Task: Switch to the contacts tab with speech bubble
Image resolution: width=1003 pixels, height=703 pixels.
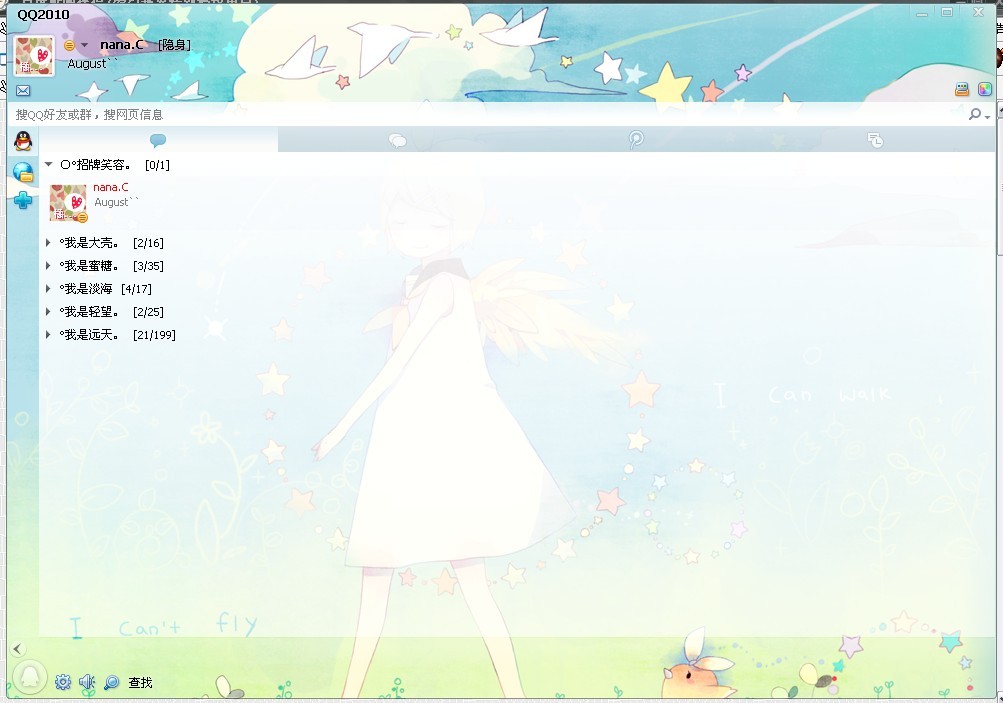Action: [x=158, y=139]
